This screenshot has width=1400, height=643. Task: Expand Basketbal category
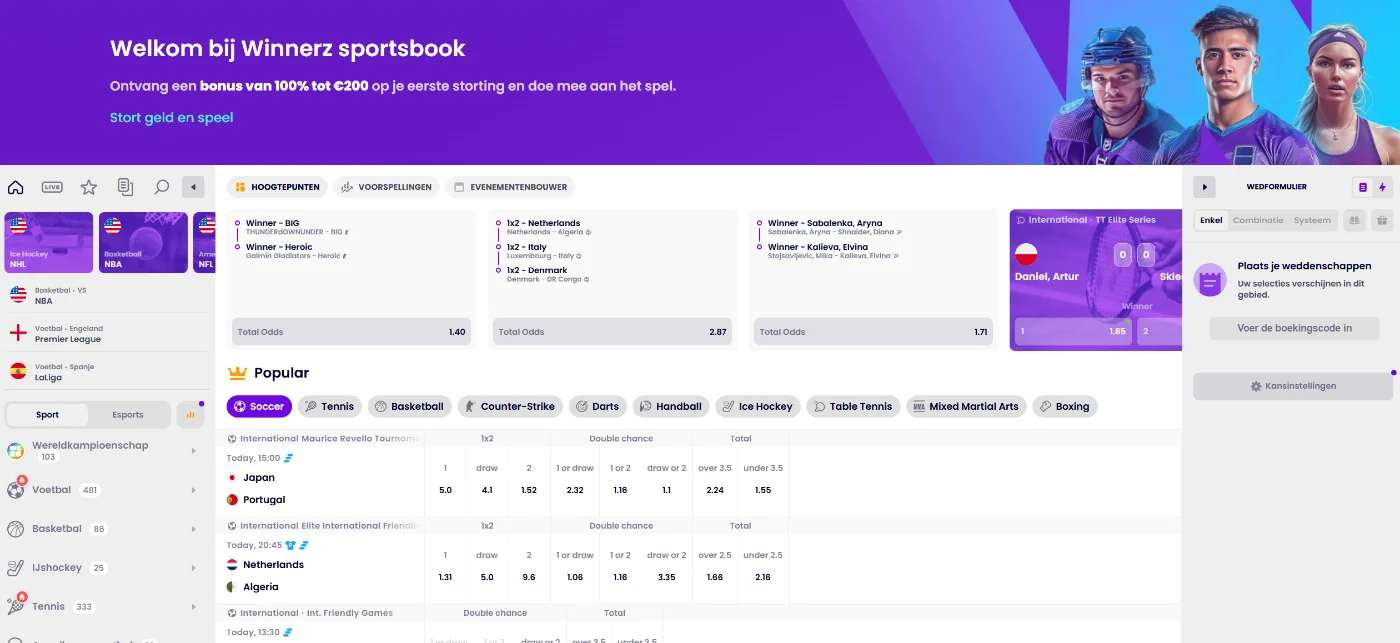(x=106, y=529)
